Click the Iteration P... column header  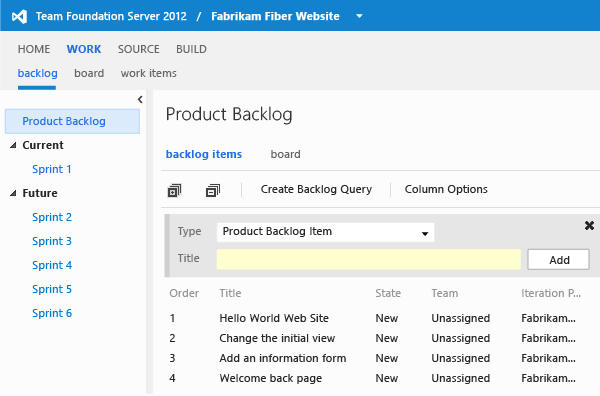click(x=551, y=293)
